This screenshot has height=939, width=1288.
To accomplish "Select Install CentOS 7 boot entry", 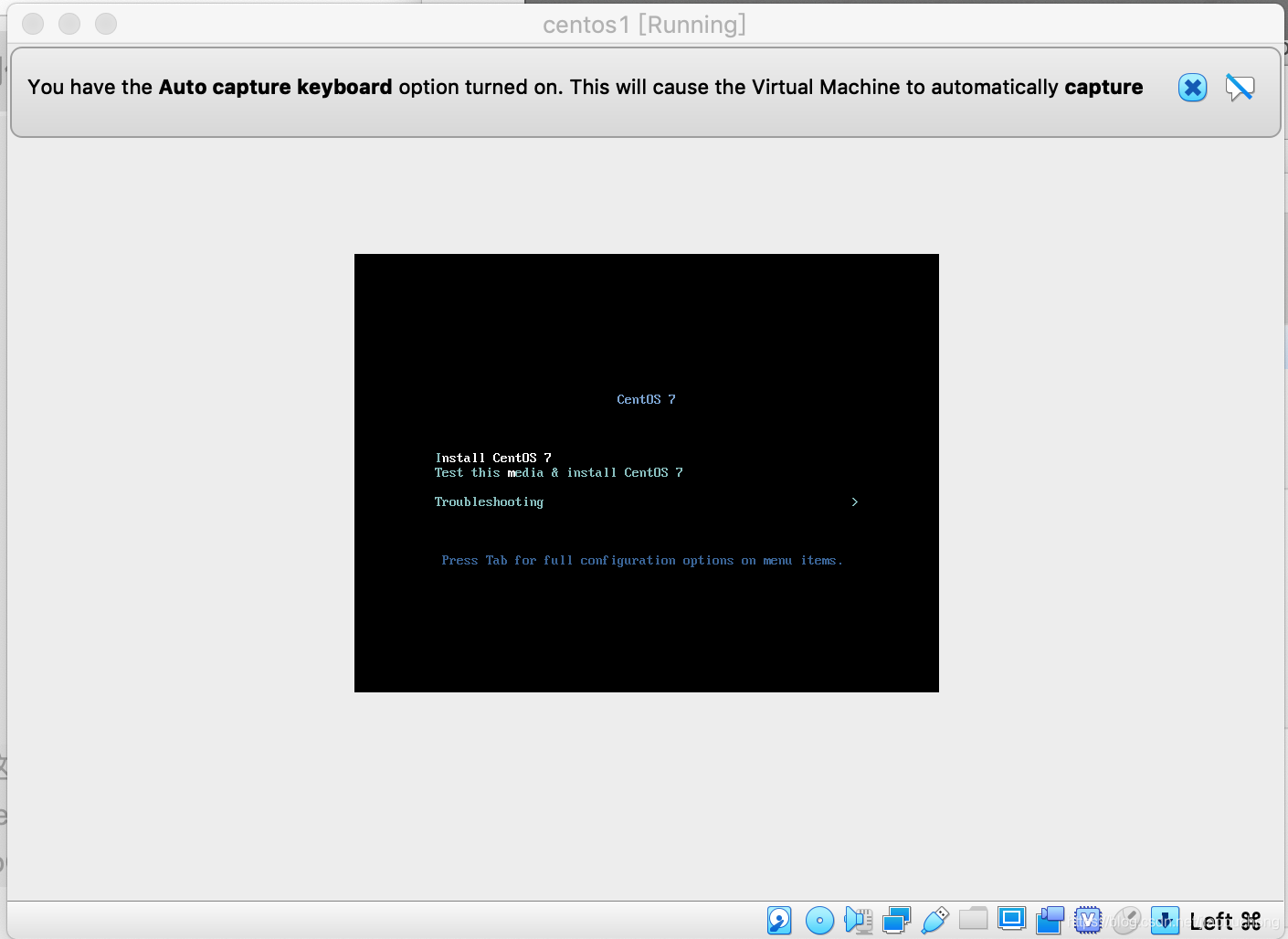I will point(493,458).
